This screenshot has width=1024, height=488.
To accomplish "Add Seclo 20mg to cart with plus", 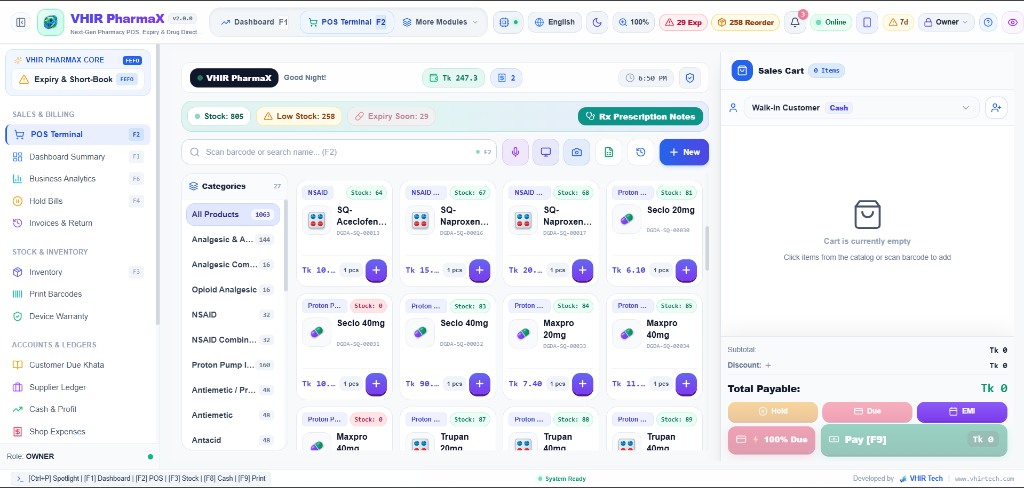I will pos(686,270).
